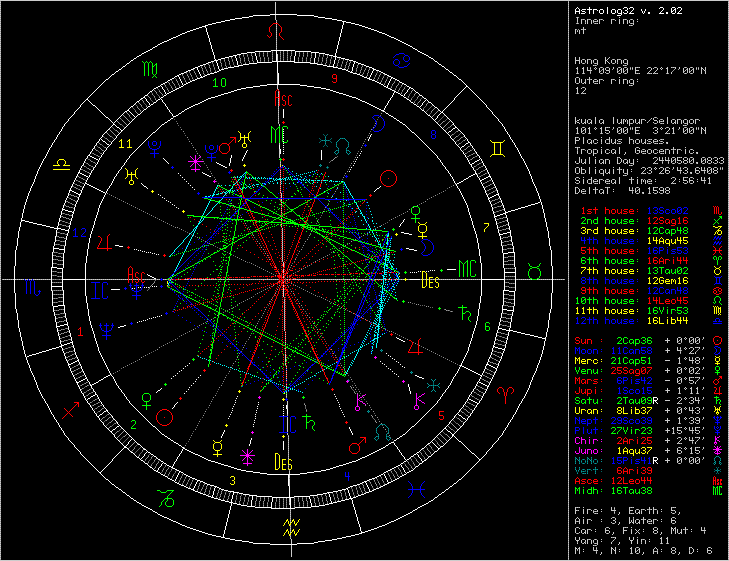Click the Gemini glyph on the outer ring
The height and width of the screenshot is (561, 729).
click(x=496, y=151)
